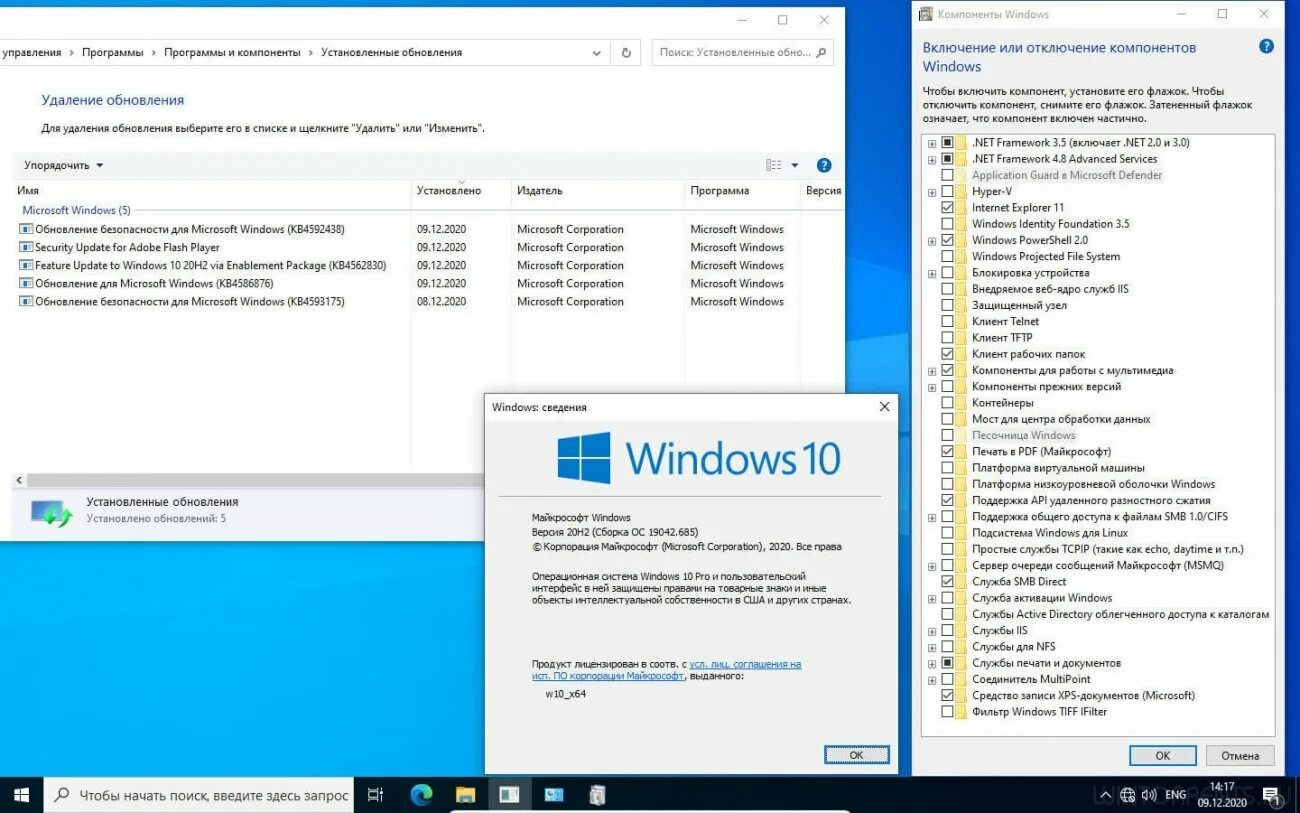Open the address bar history dropdown
This screenshot has height=813, width=1300.
tap(597, 52)
